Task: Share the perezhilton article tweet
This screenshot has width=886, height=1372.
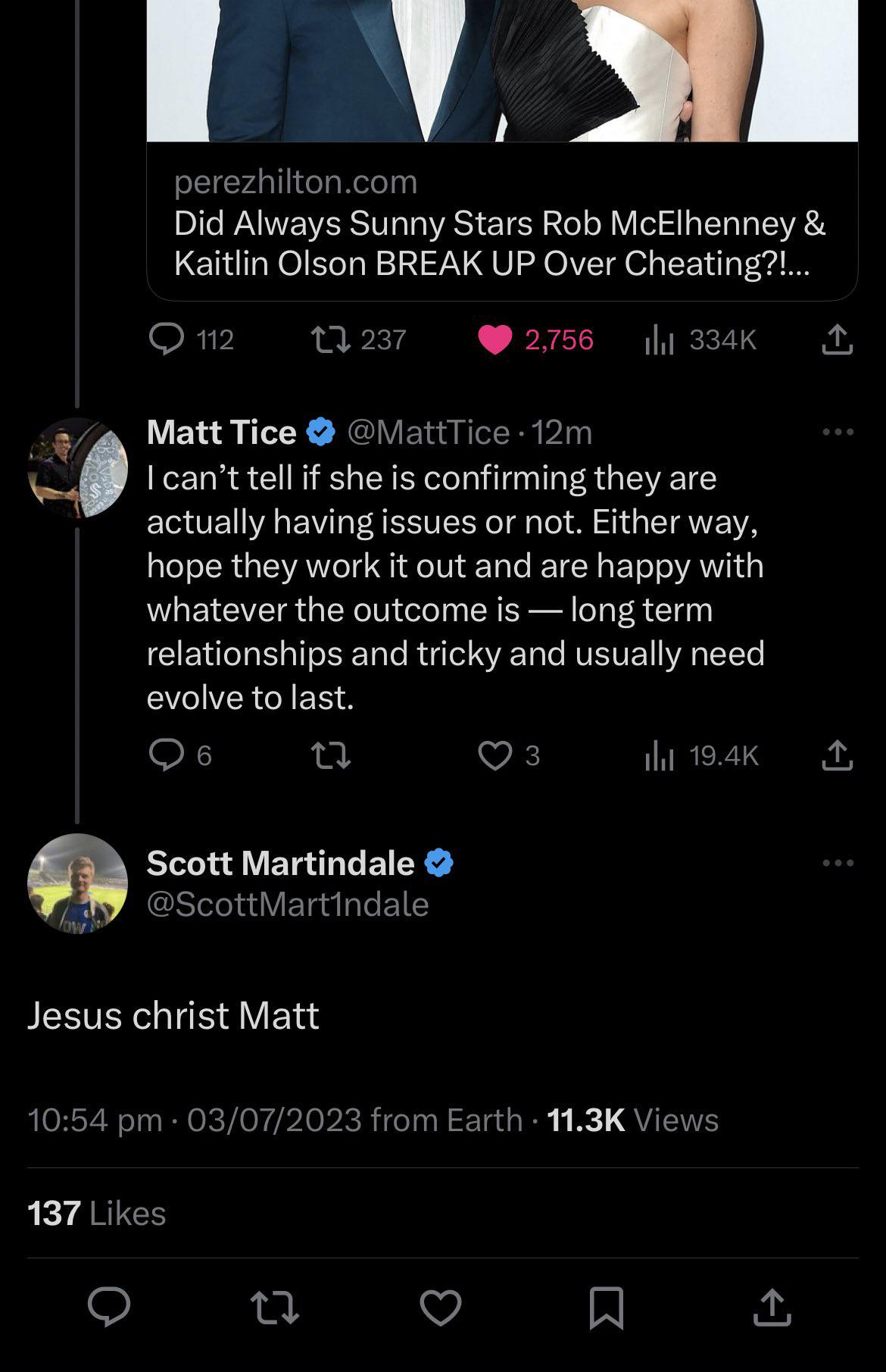Action: [838, 339]
